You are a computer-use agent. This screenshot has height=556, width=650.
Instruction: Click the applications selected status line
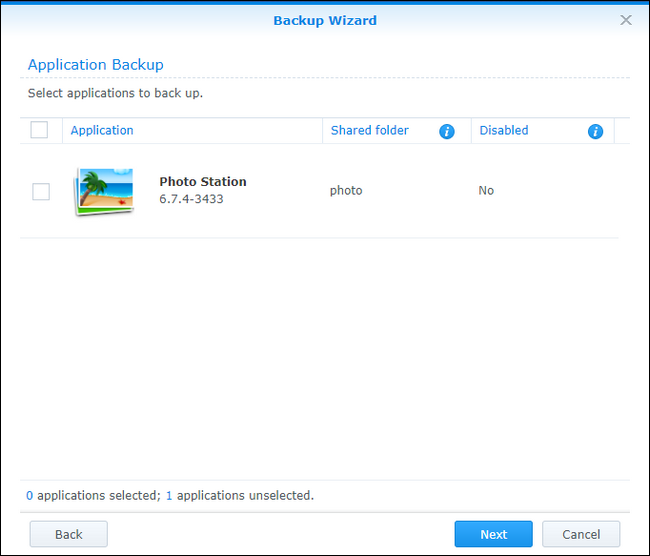click(170, 495)
